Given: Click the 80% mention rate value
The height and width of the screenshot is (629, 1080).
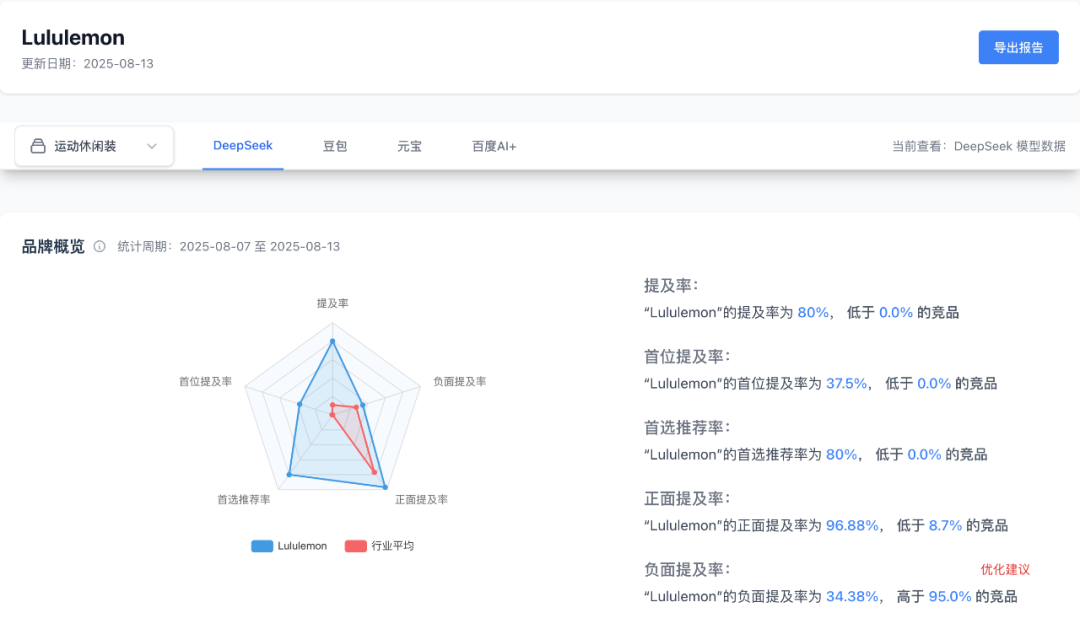Looking at the screenshot, I should pos(813,312).
